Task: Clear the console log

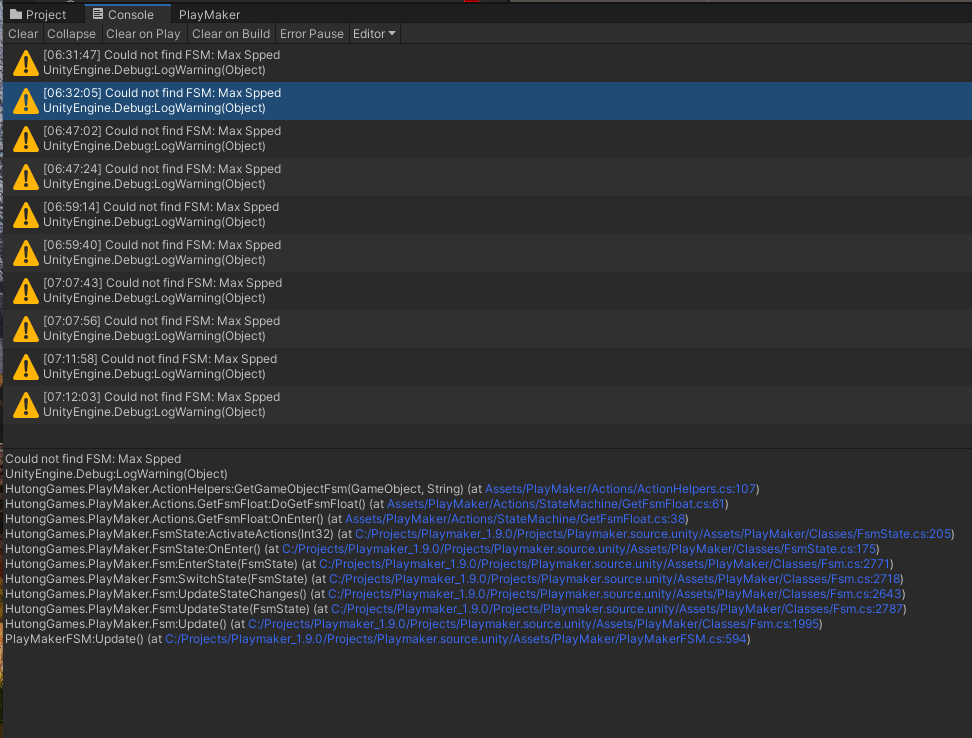Action: (23, 34)
